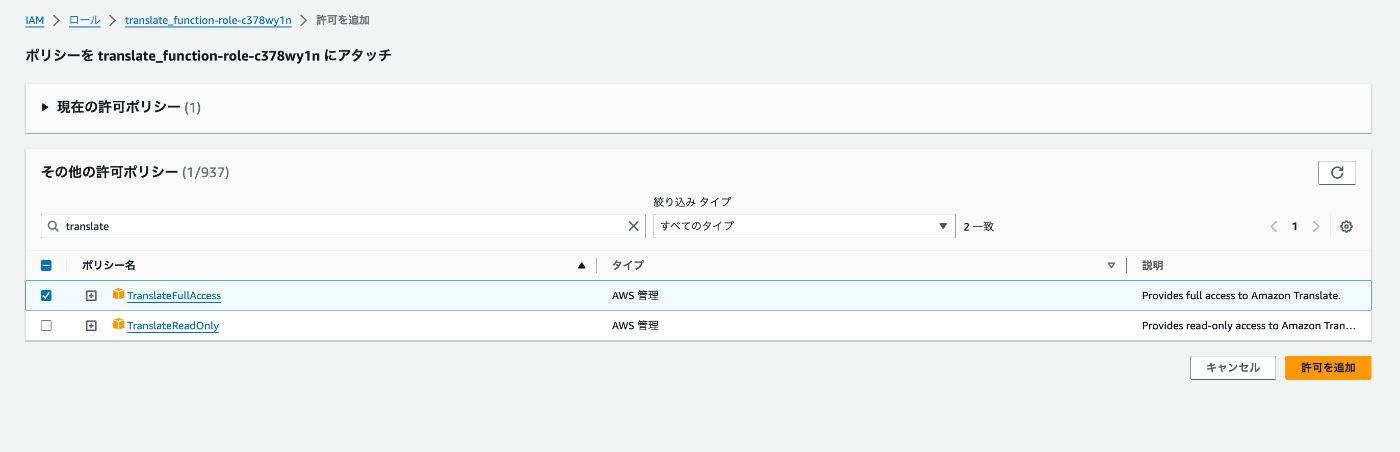Click the policy search input field
Screen dimensions: 1400x452
[344, 226]
